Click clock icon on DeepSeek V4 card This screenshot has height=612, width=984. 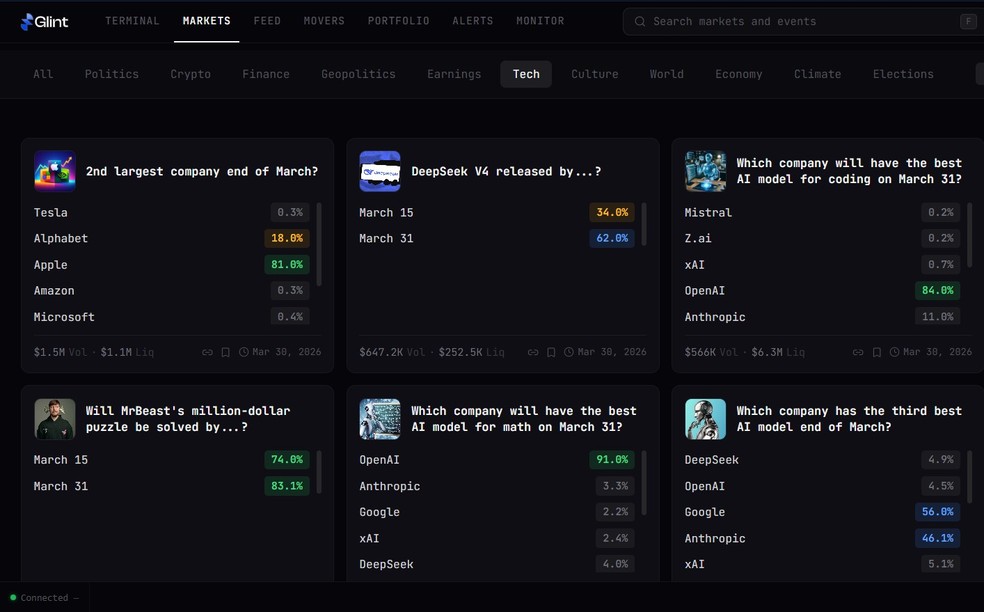tap(569, 352)
